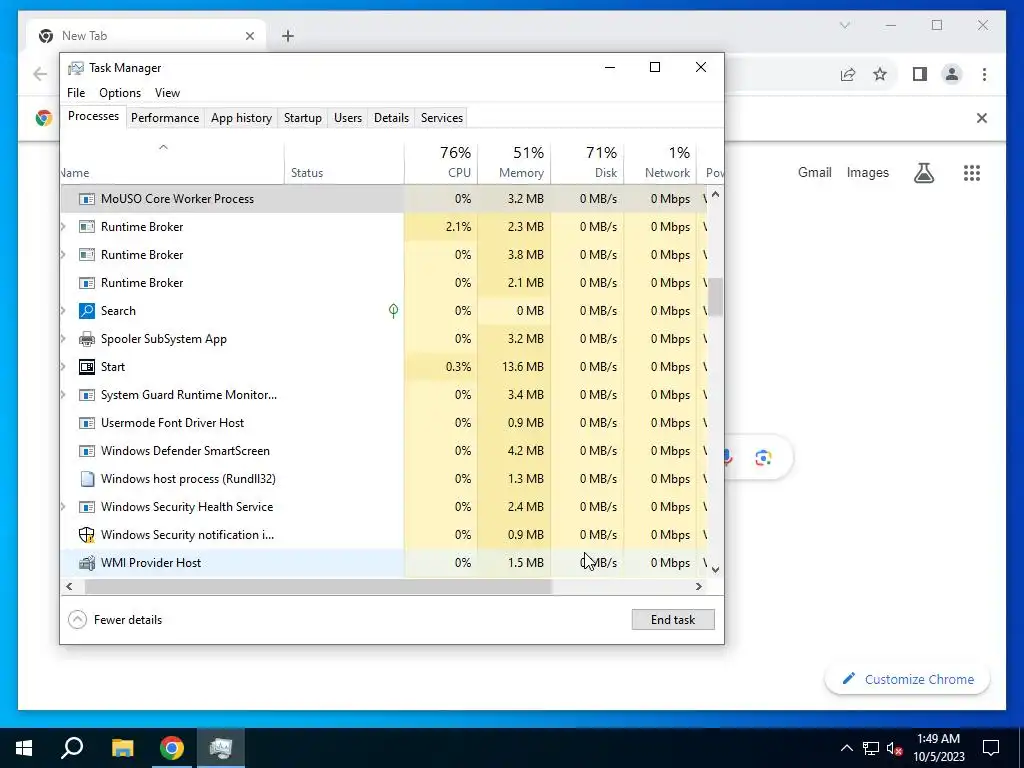
Task: Click the scroll right arrow
Action: pyautogui.click(x=699, y=586)
